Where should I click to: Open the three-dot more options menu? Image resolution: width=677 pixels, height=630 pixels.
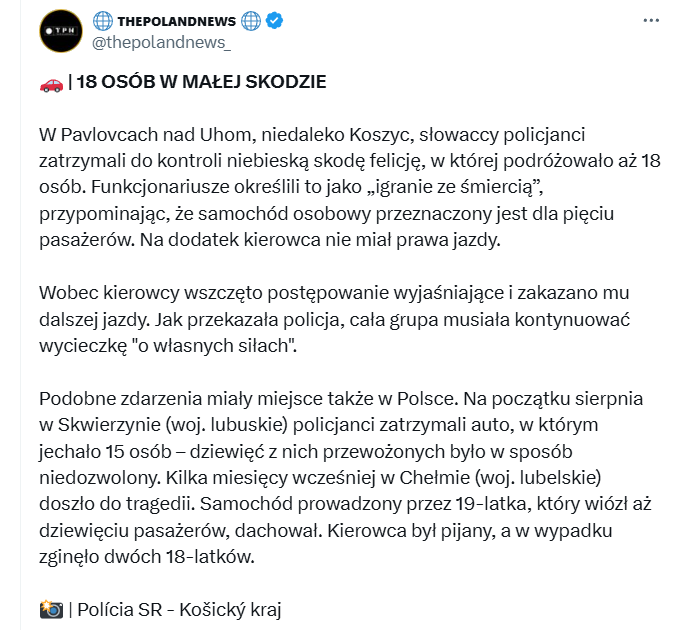tap(651, 20)
